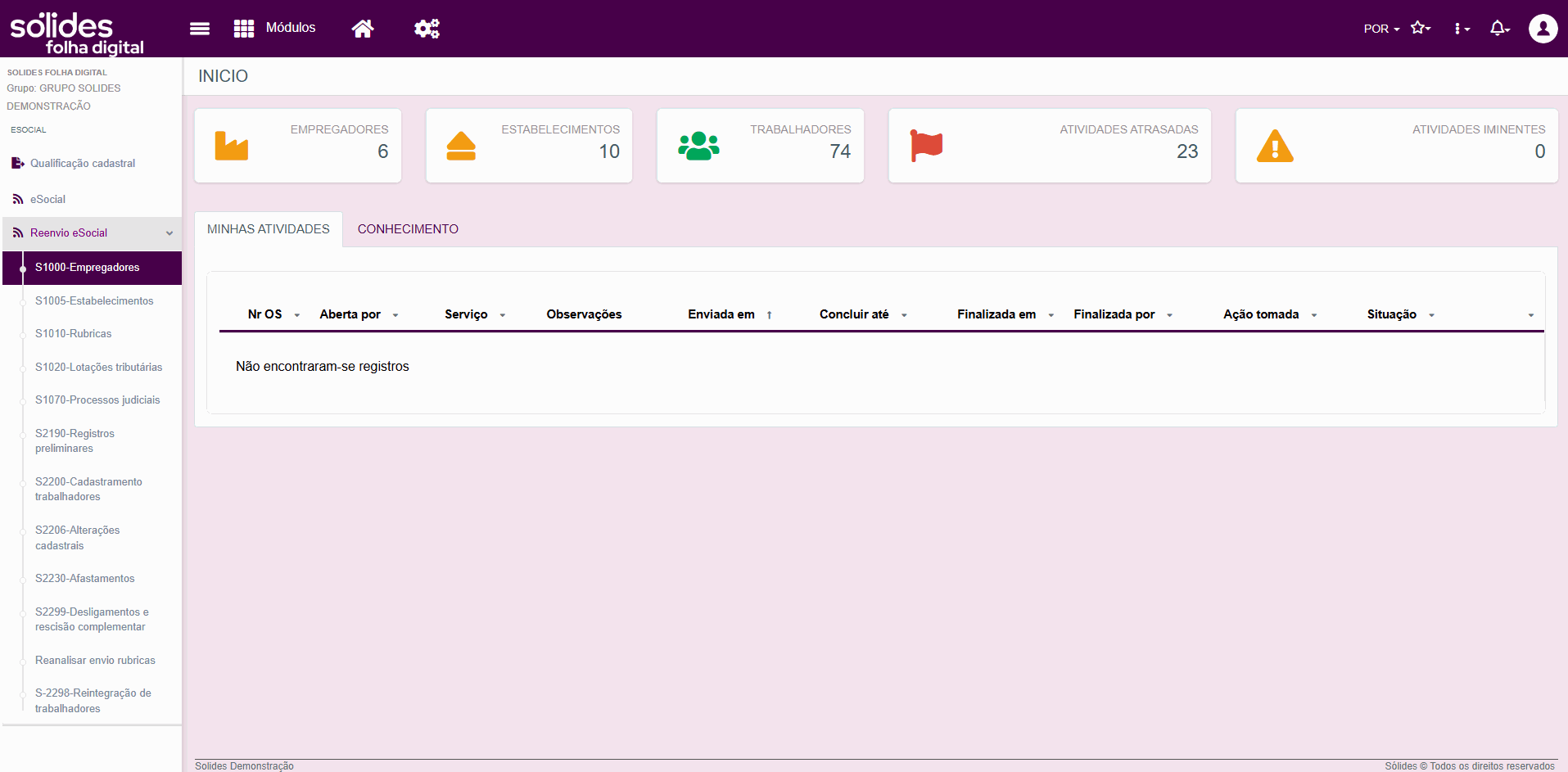Switch to the CONHECIMENTO tab
1568x772 pixels.
click(x=408, y=229)
